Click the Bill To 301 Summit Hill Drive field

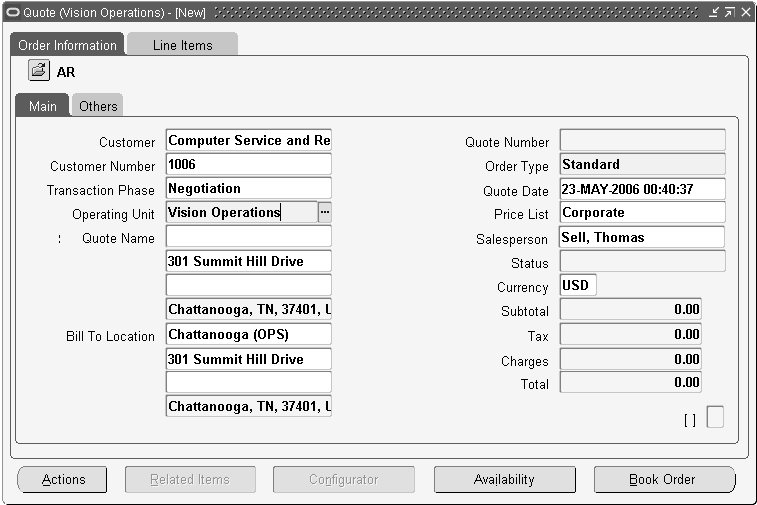coord(249,359)
